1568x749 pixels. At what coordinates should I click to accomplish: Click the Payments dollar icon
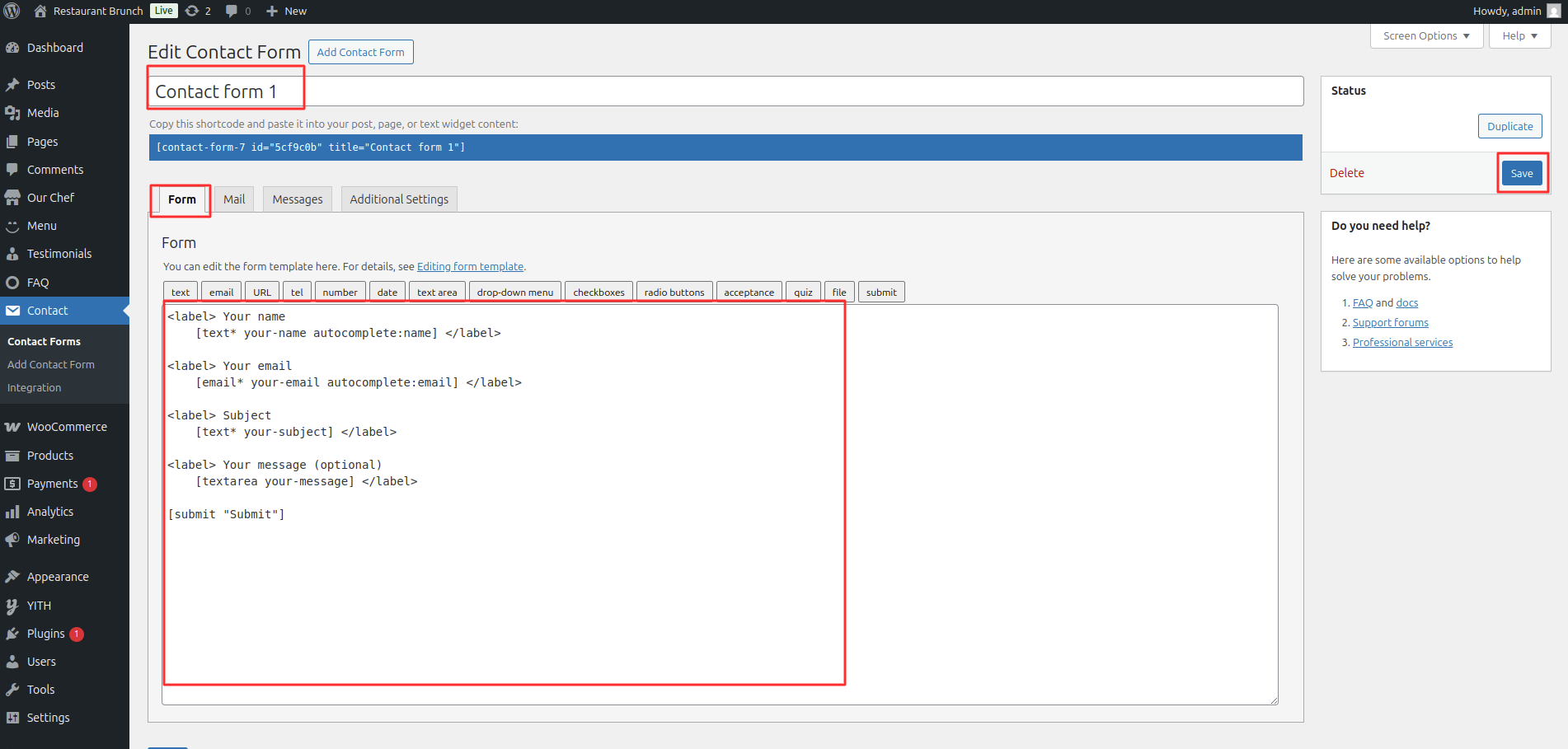[12, 484]
